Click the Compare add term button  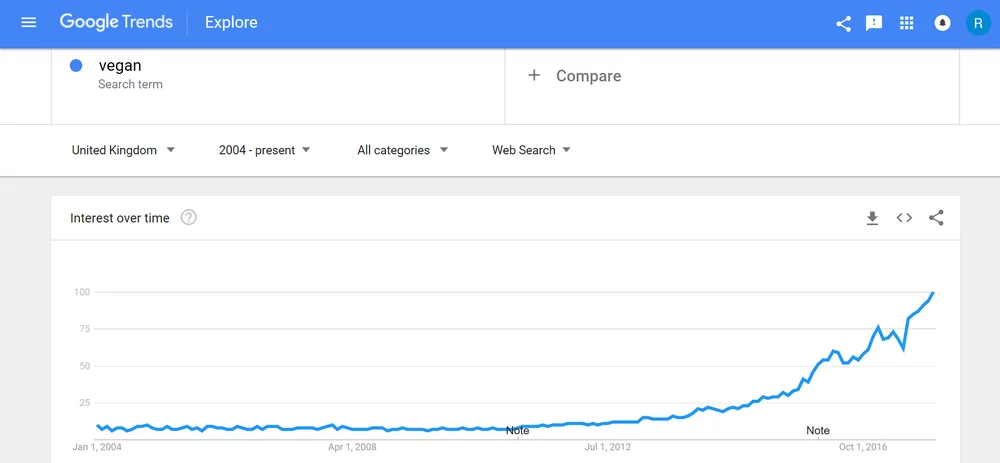coord(575,76)
